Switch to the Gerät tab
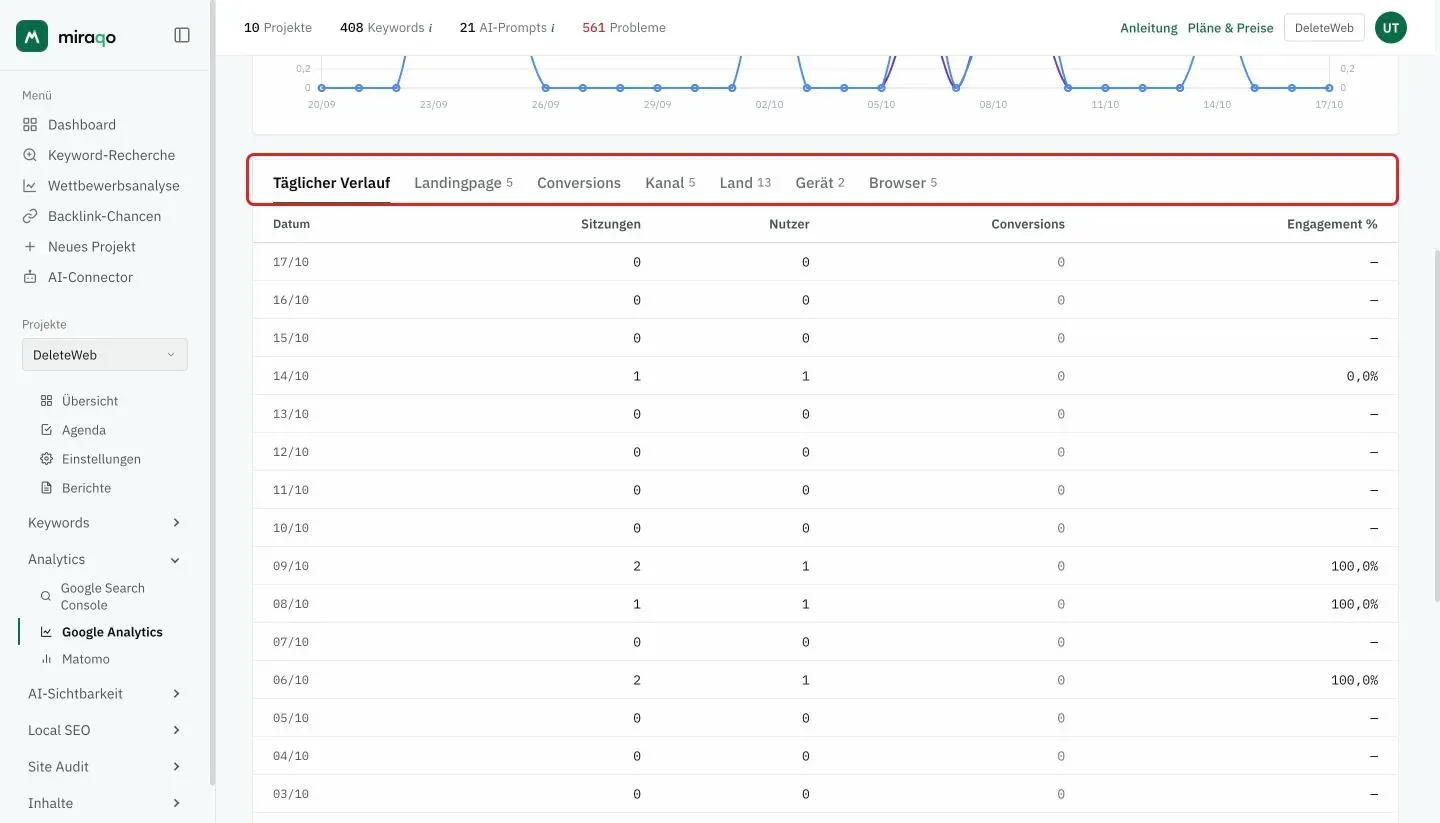The height and width of the screenshot is (823, 1440). tap(820, 183)
